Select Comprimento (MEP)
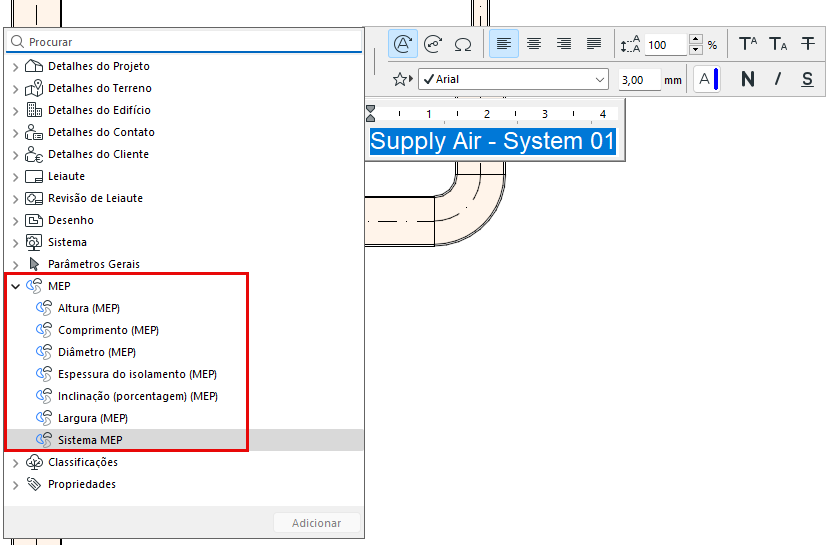 pyautogui.click(x=109, y=330)
